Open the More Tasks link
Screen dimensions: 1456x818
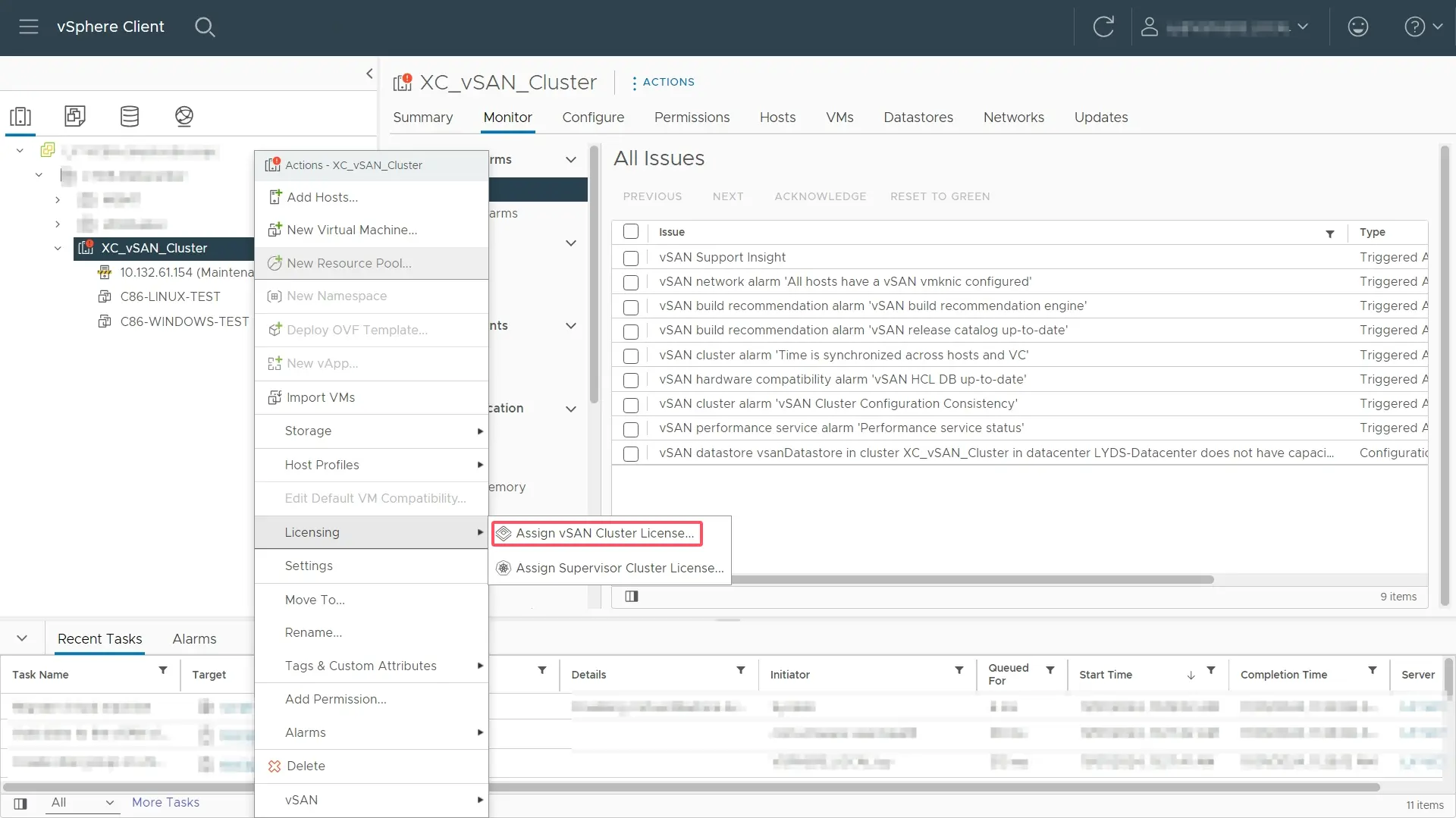coord(165,802)
